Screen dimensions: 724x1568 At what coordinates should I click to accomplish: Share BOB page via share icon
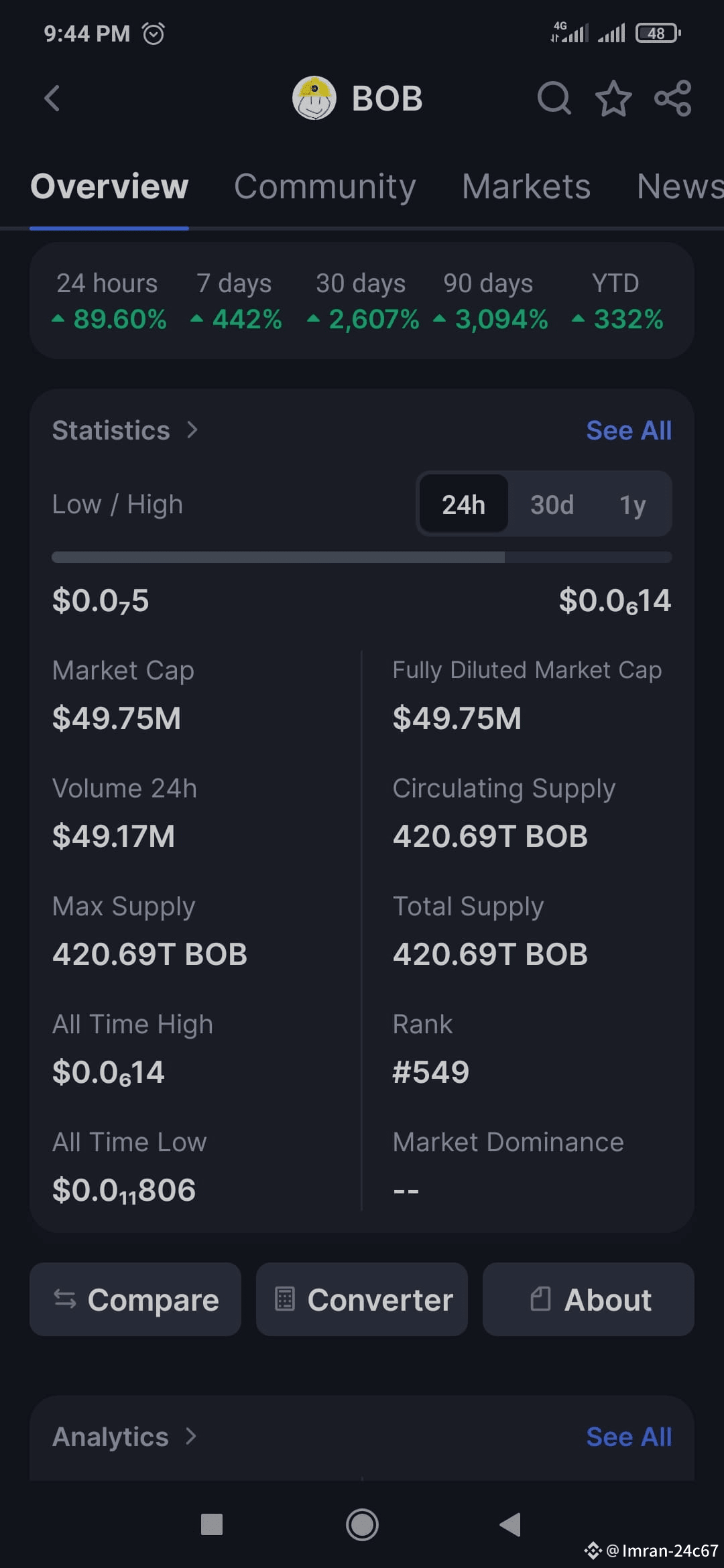[672, 99]
